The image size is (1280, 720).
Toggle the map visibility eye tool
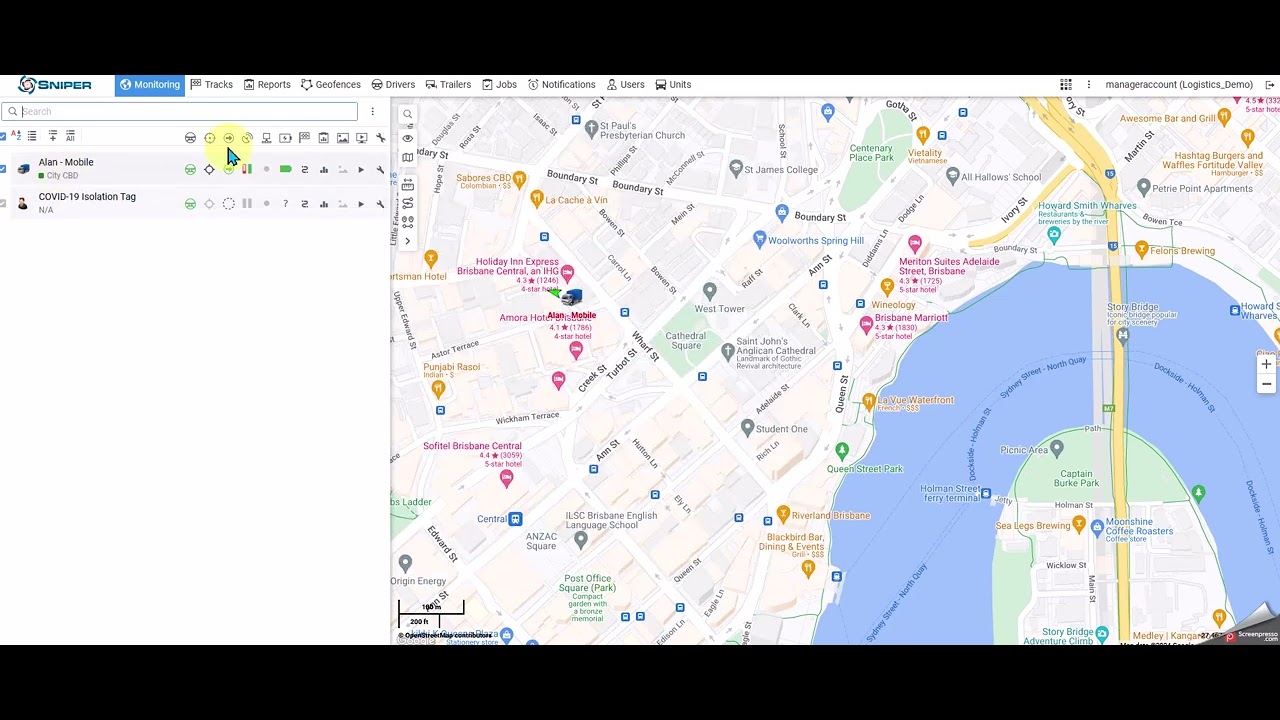(x=407, y=138)
